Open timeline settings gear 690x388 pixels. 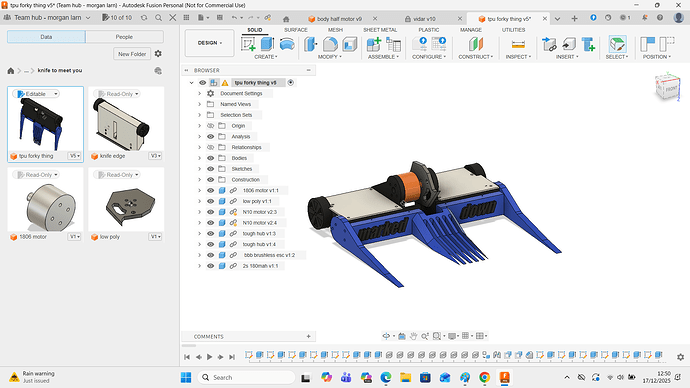pyautogui.click(x=680, y=357)
